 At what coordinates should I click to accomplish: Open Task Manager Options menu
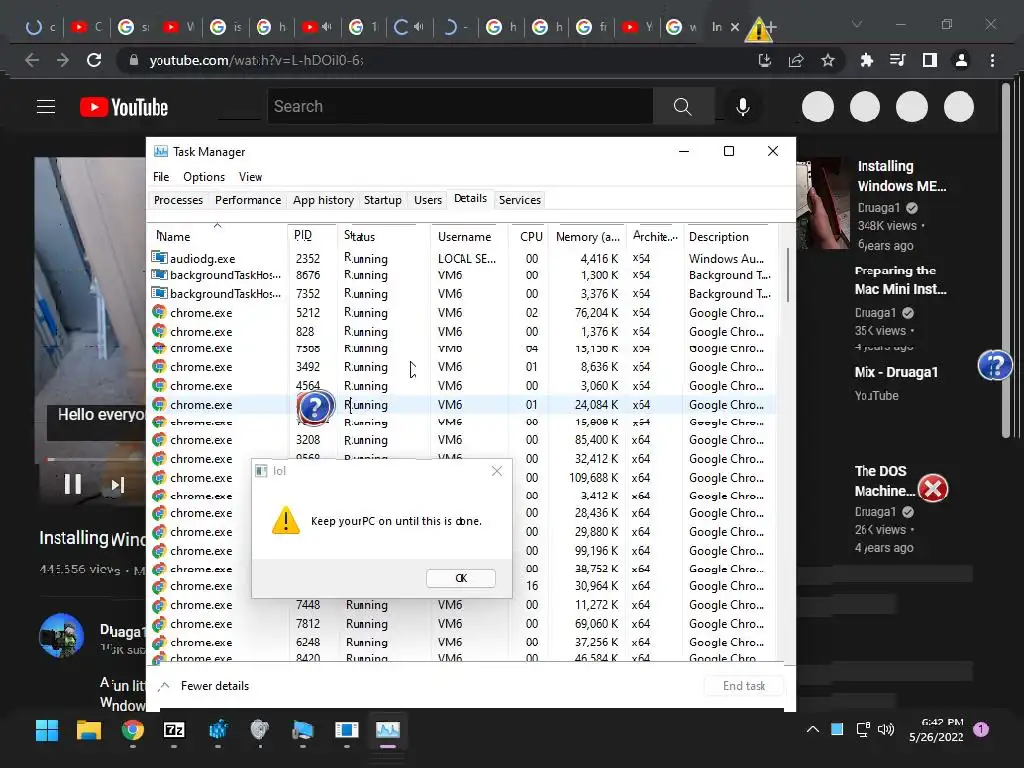click(x=204, y=177)
